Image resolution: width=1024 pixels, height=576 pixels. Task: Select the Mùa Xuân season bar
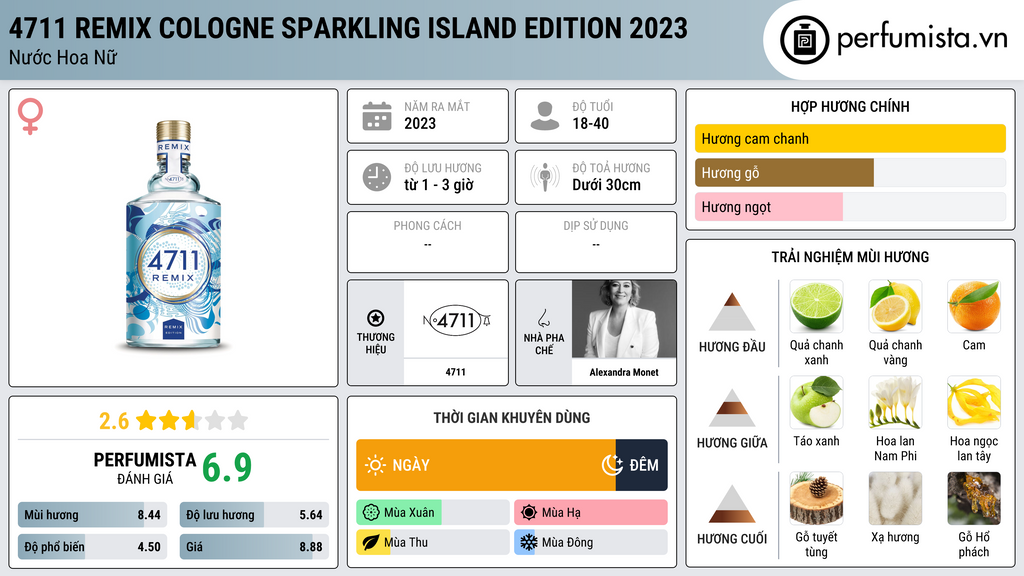coord(432,513)
